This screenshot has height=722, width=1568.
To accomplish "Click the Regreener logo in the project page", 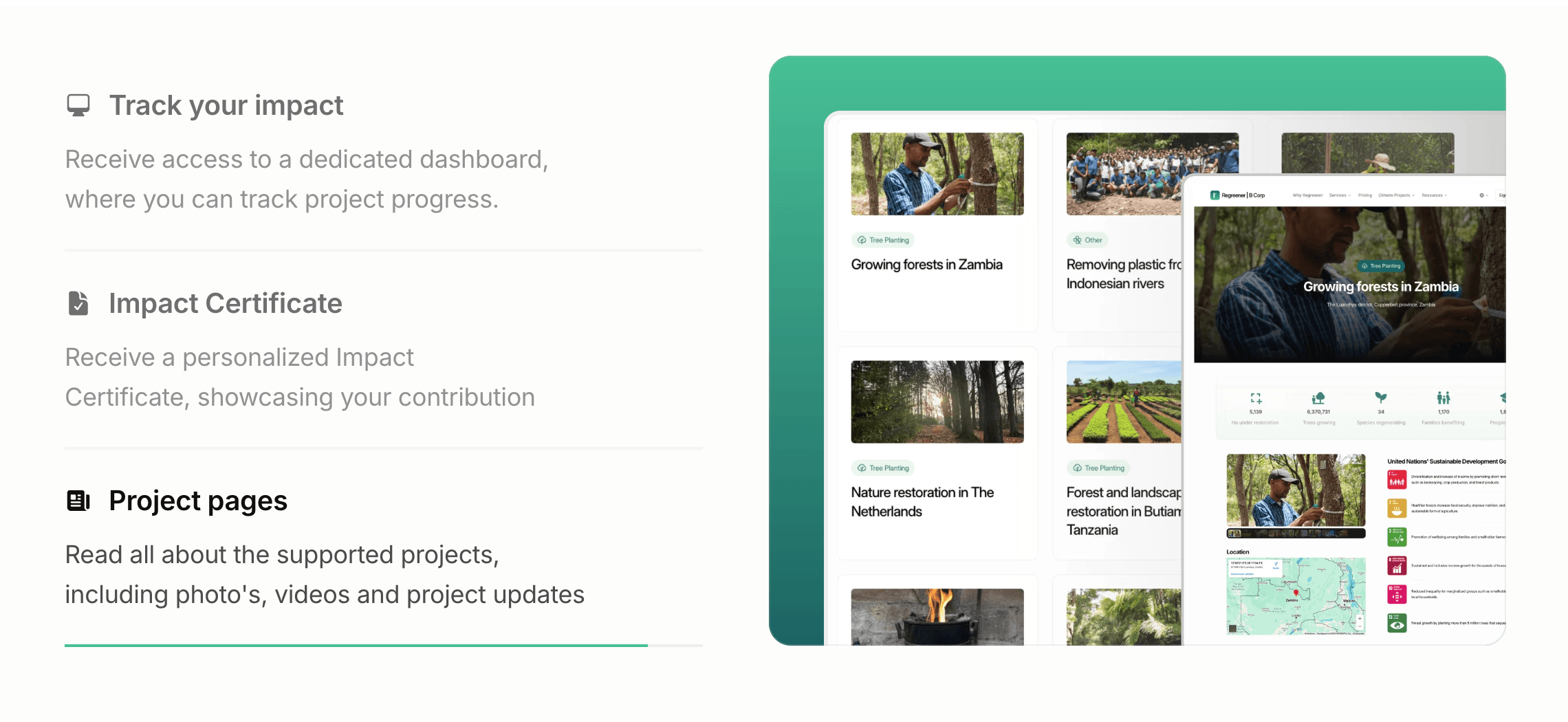I will [x=1237, y=195].
